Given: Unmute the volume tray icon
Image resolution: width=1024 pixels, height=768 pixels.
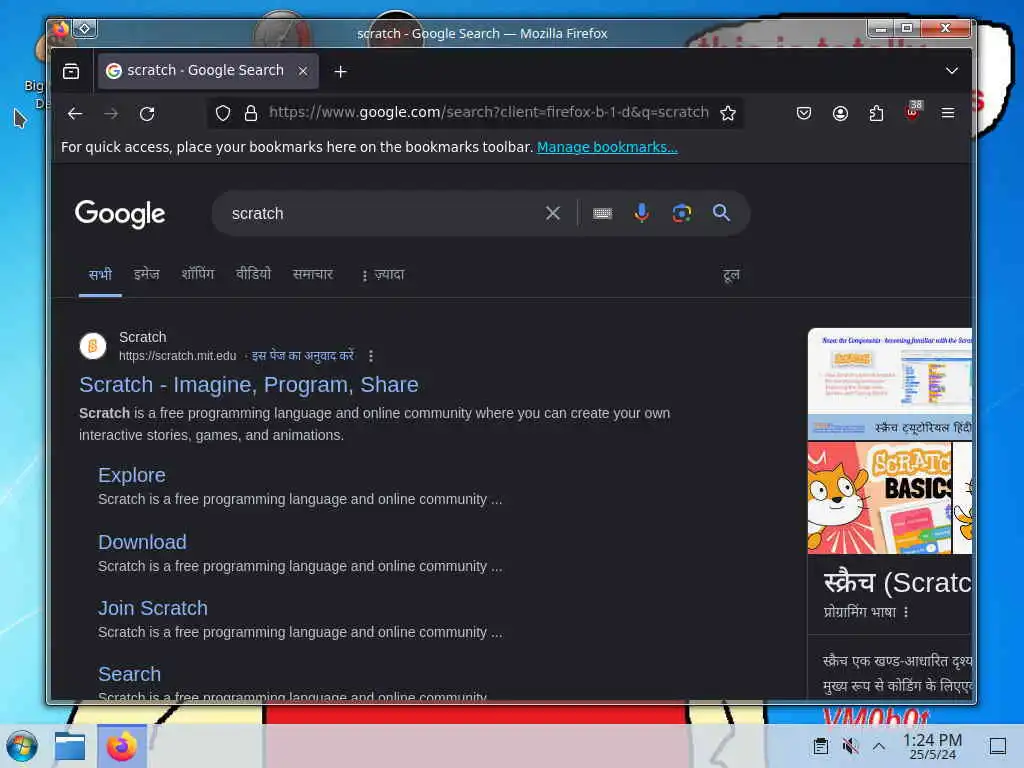Looking at the screenshot, I should 850,746.
